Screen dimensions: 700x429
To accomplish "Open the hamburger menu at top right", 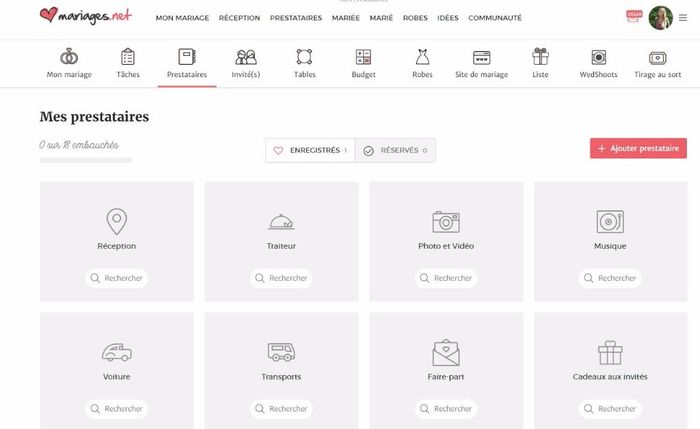I will (683, 17).
